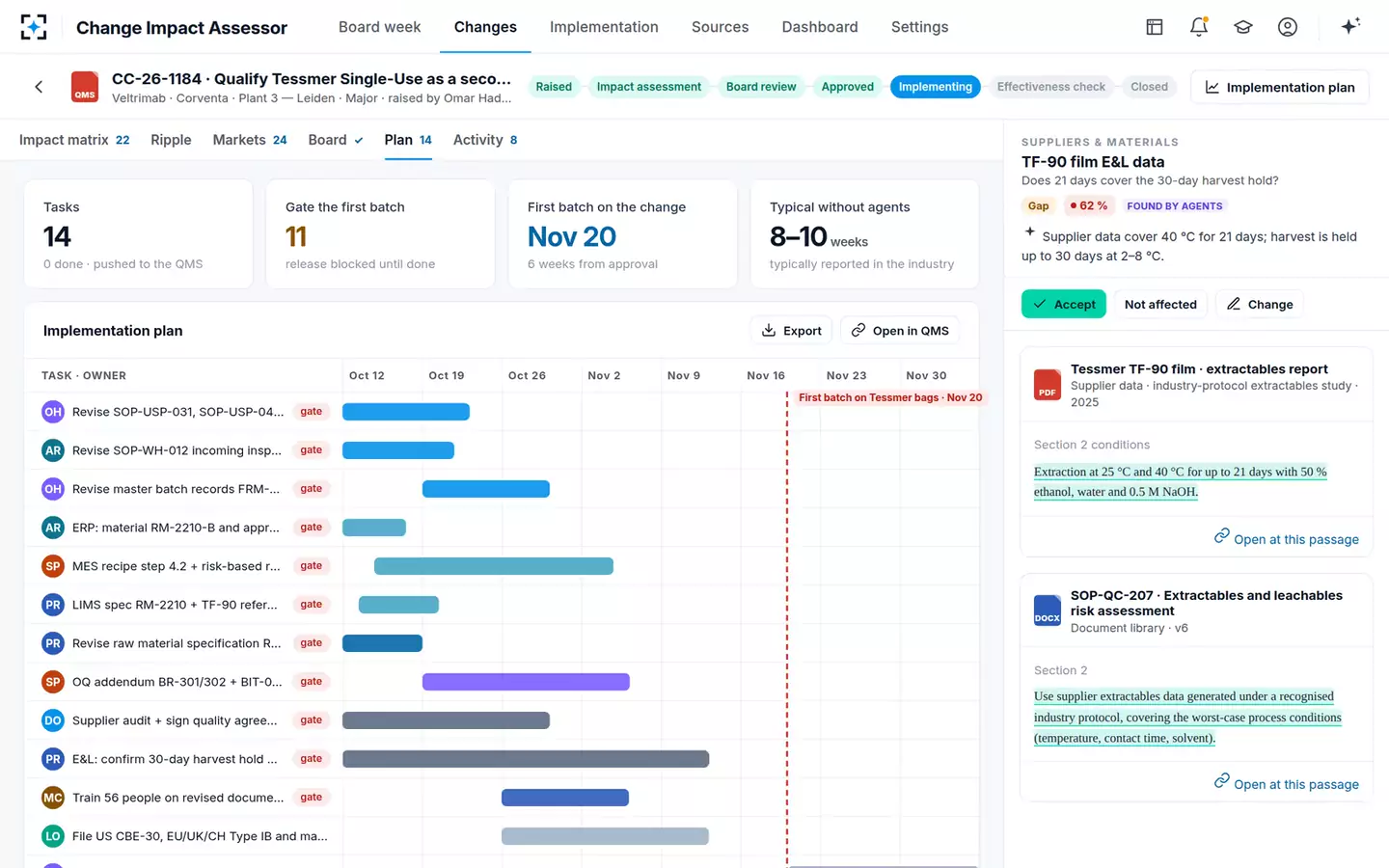Click the DOCX icon of SOP-QC-207
The height and width of the screenshot is (868, 1389).
(1048, 610)
